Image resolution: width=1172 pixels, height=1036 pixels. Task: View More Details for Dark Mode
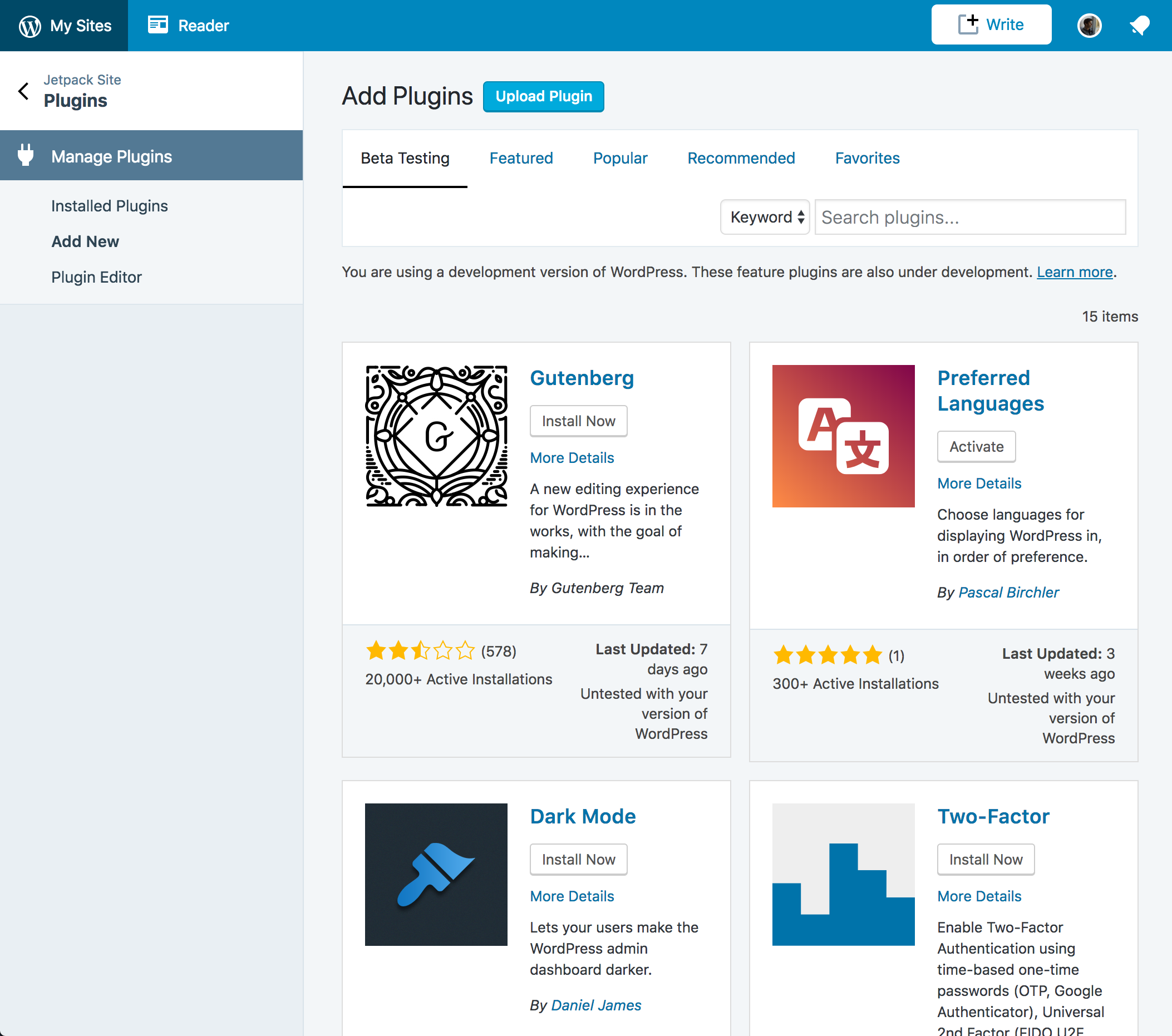[572, 896]
